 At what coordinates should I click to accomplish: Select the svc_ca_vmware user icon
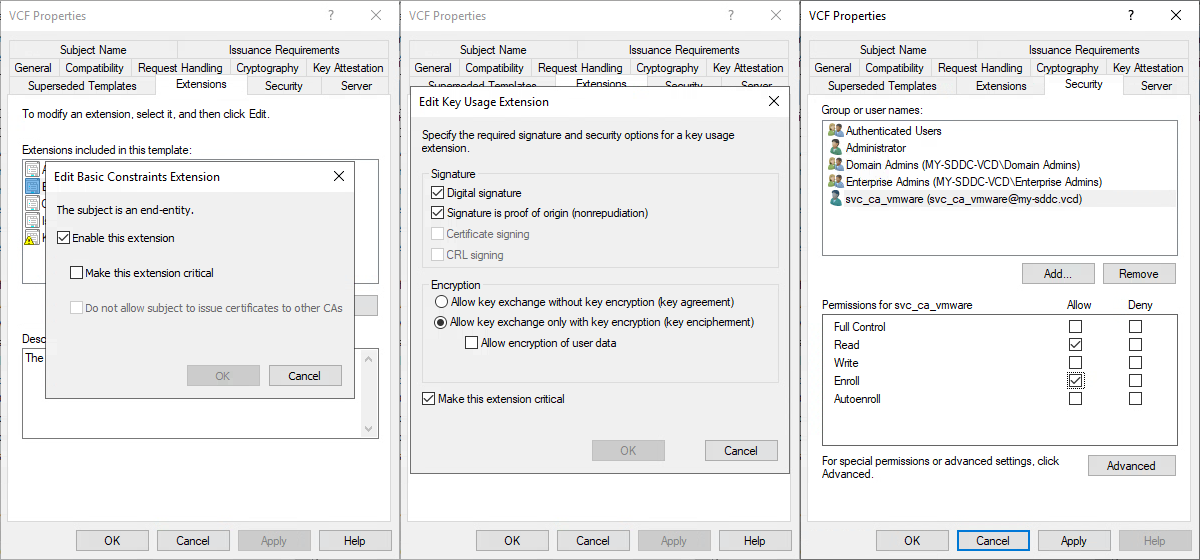point(835,199)
